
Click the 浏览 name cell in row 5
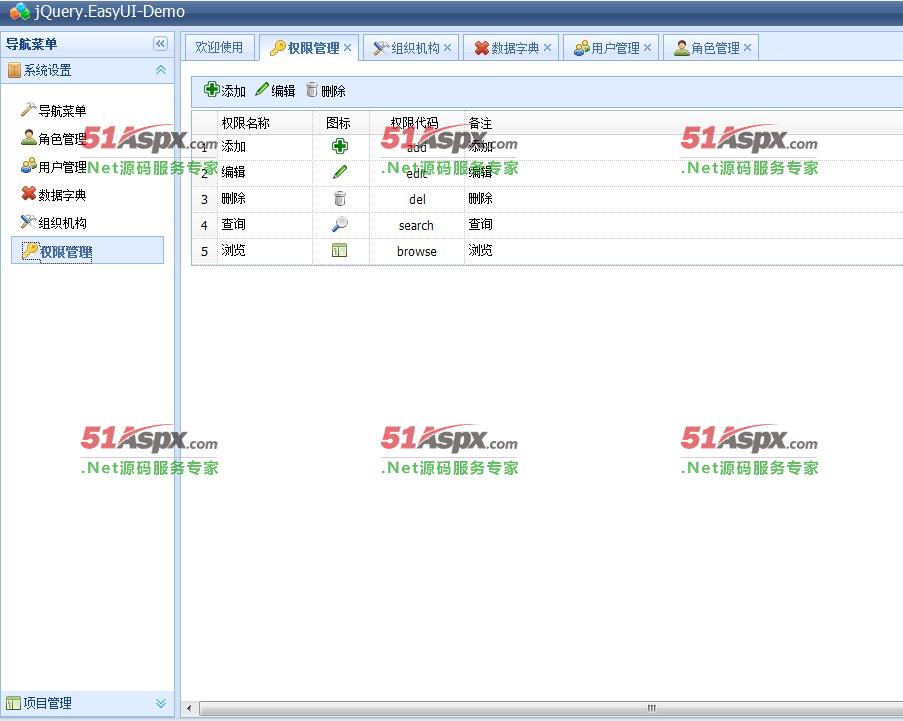(x=265, y=251)
